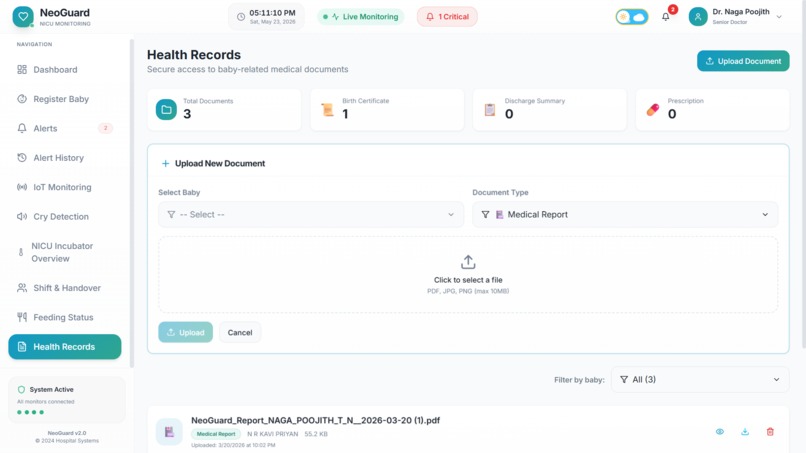This screenshot has height=453, width=806.
Task: Click the Total Documents folder icon
Action: click(x=166, y=110)
